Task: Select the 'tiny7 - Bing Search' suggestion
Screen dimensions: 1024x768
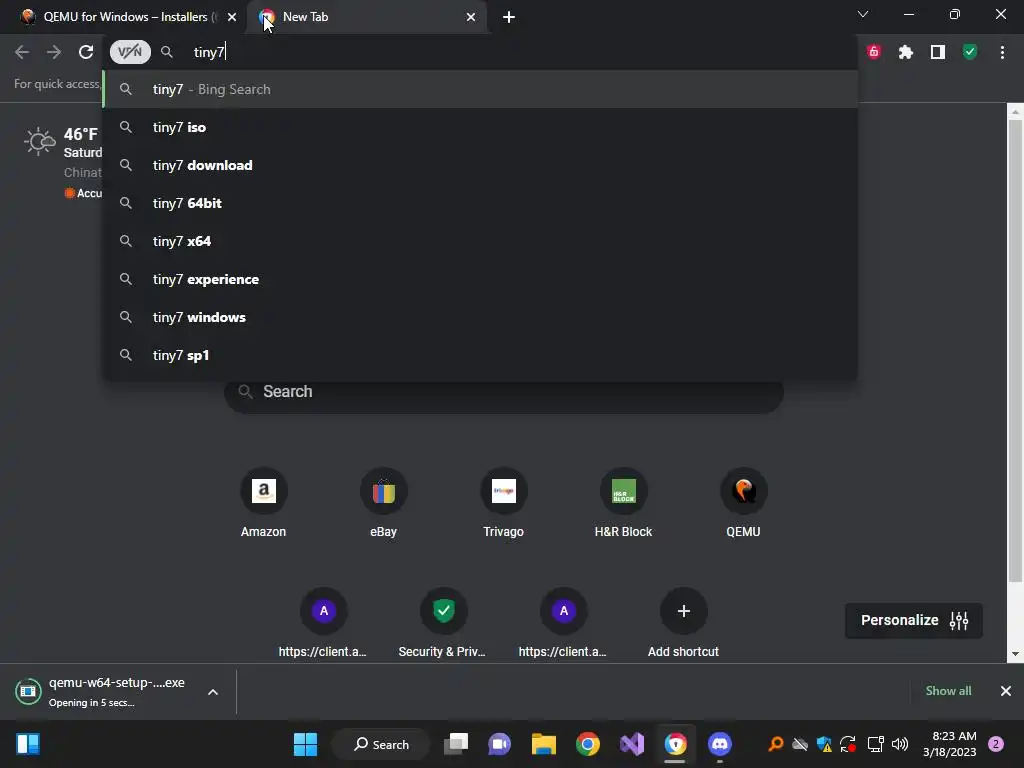Action: click(x=480, y=89)
